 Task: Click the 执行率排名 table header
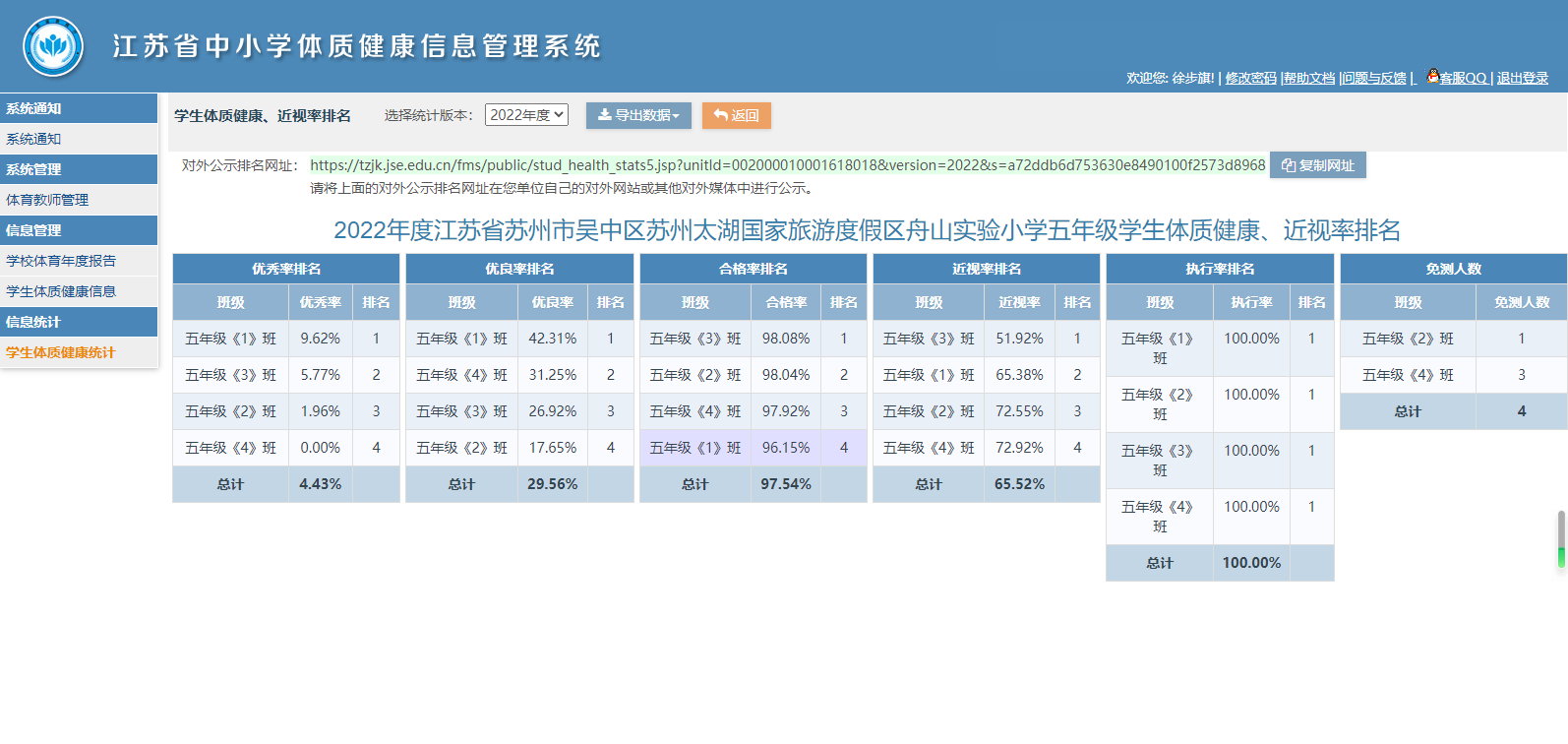[1220, 269]
